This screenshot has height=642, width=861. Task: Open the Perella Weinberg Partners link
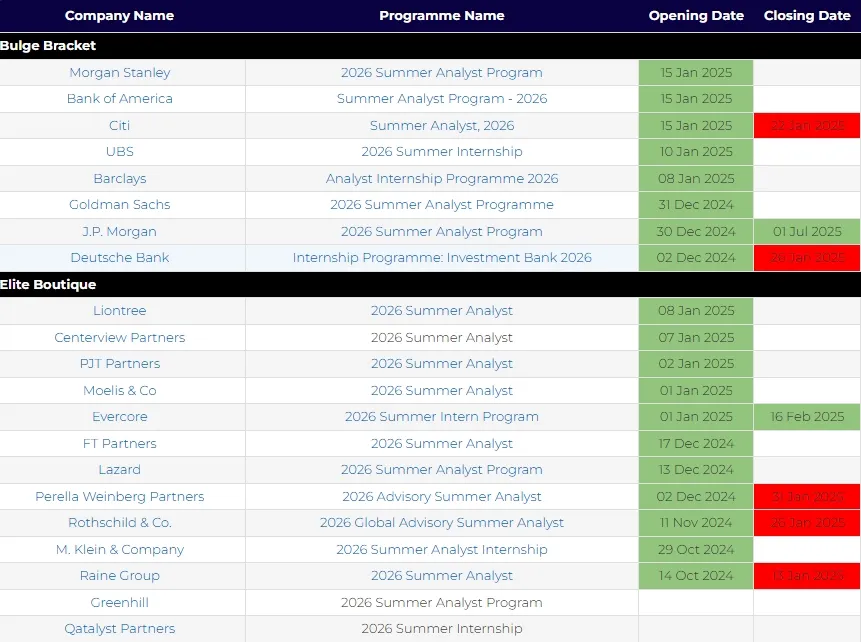click(120, 496)
